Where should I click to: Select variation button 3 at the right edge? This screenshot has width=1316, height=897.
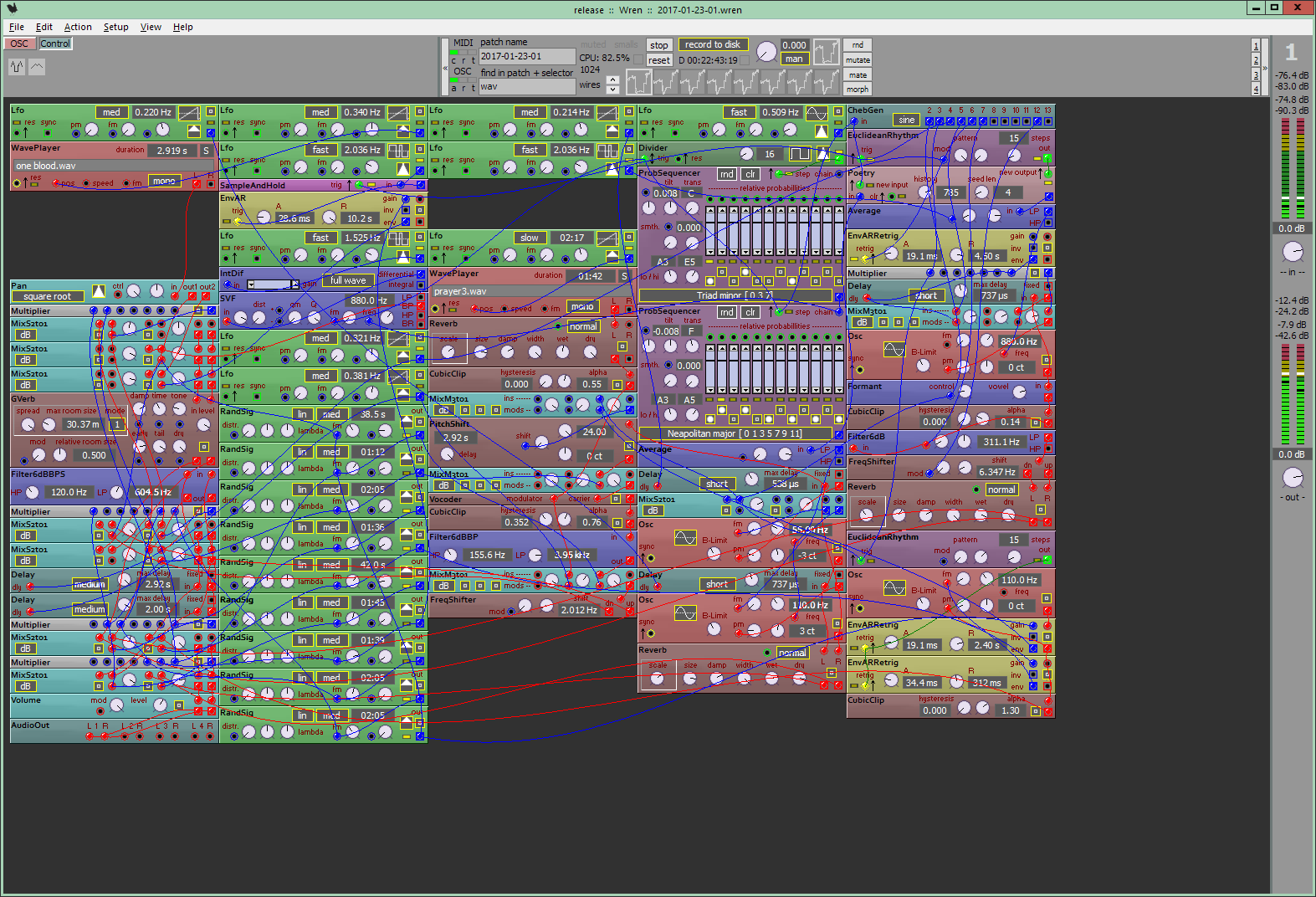click(x=1256, y=75)
